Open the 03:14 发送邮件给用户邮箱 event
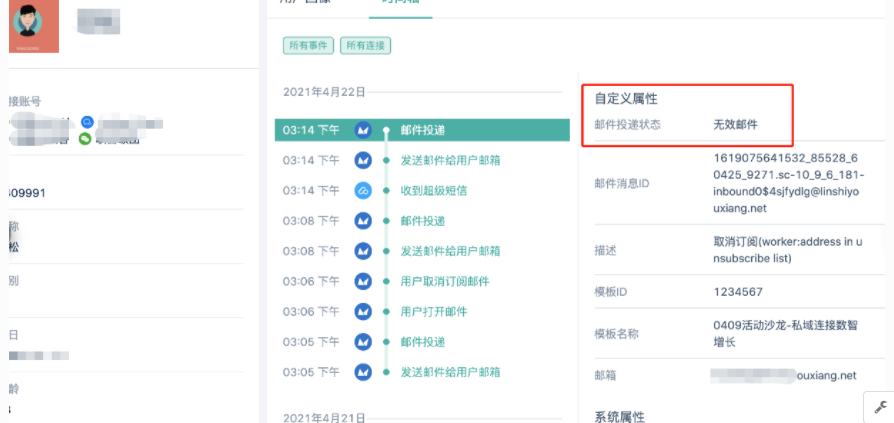The height and width of the screenshot is (423, 894). pyautogui.click(x=450, y=160)
